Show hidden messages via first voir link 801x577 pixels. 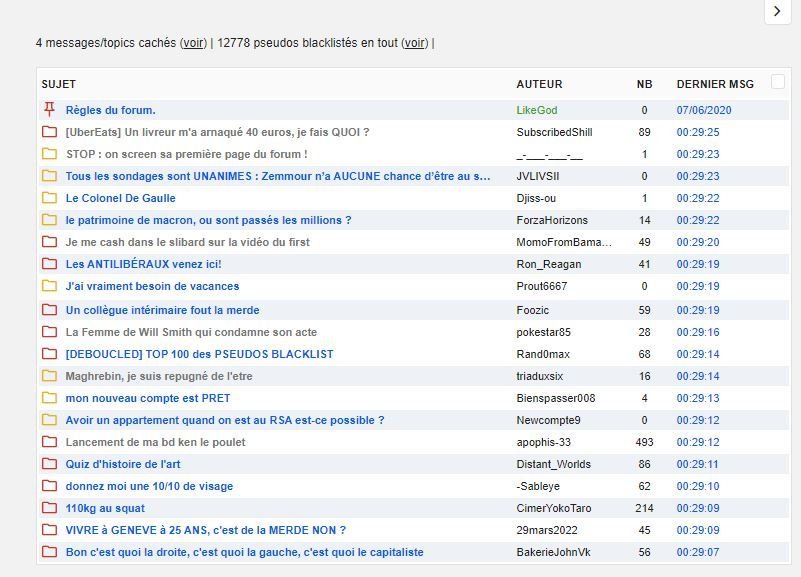click(x=193, y=43)
